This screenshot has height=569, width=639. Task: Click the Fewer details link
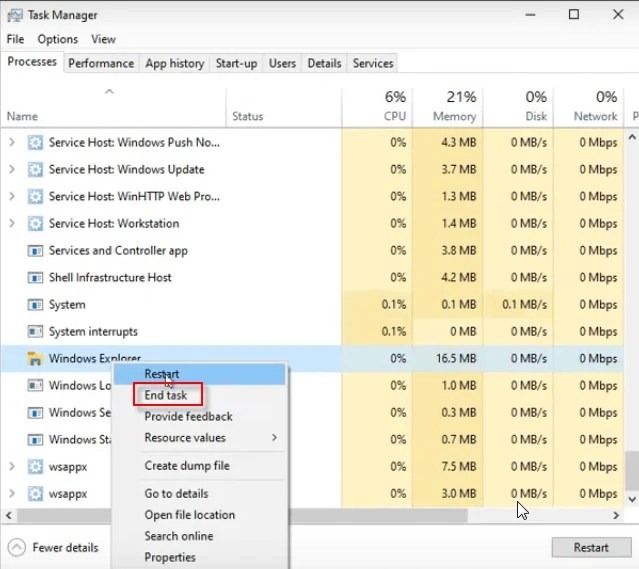[x=65, y=547]
